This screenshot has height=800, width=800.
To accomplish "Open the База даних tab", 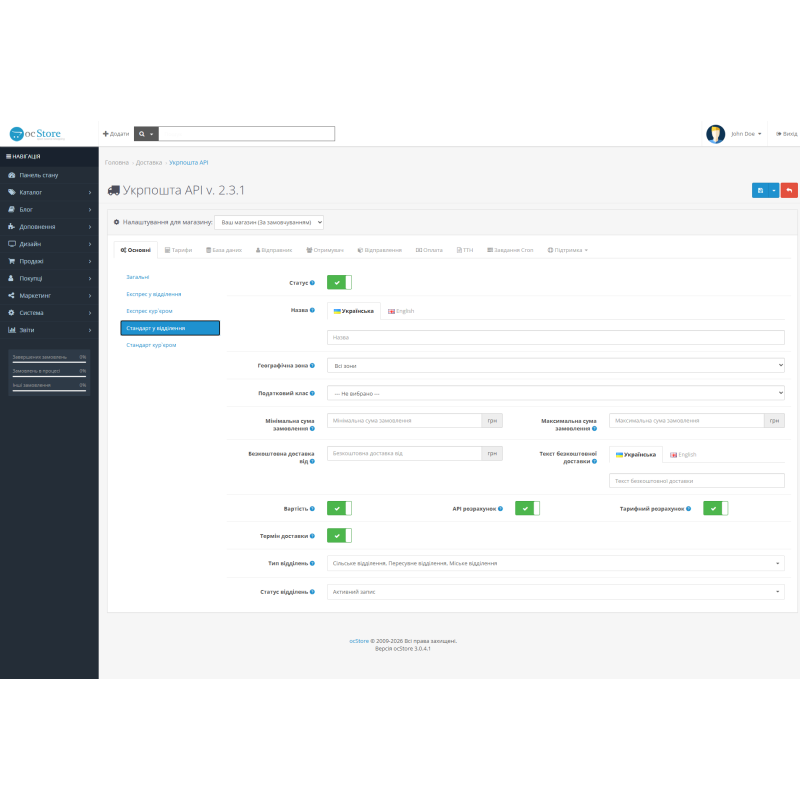I will click(224, 250).
